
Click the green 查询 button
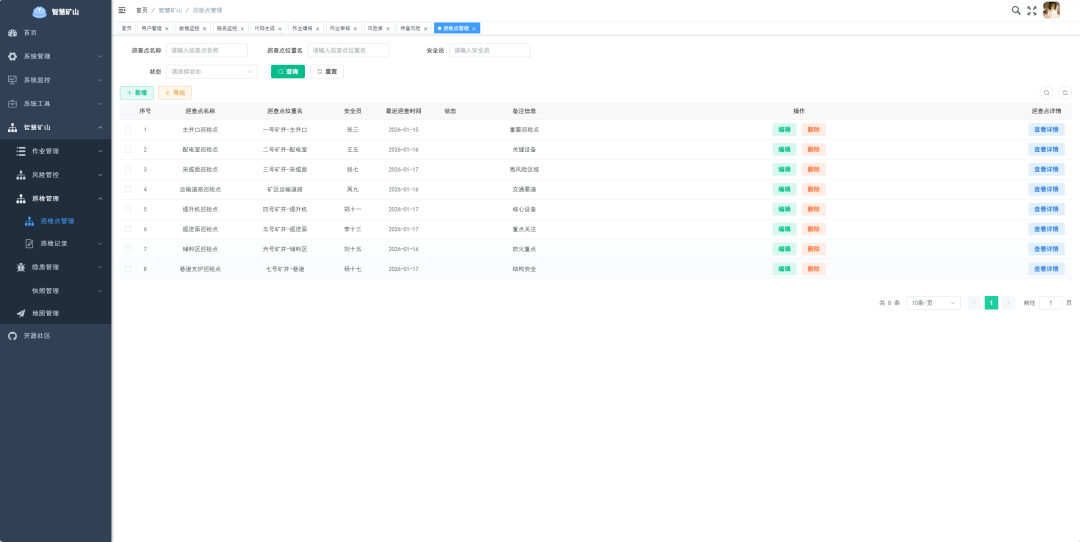(x=288, y=72)
